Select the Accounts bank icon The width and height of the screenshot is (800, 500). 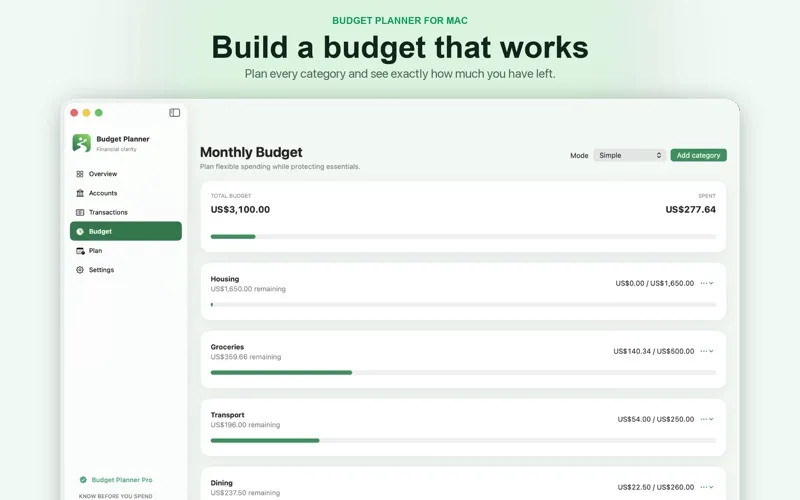[80, 193]
